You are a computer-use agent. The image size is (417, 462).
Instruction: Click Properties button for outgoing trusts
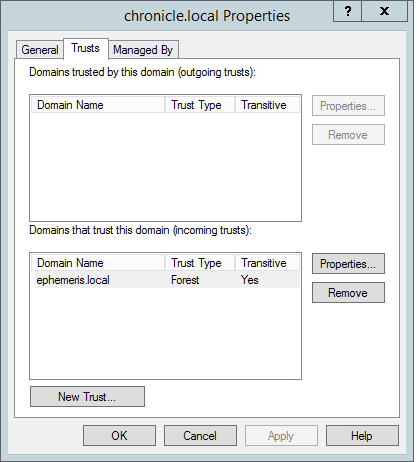coord(348,106)
